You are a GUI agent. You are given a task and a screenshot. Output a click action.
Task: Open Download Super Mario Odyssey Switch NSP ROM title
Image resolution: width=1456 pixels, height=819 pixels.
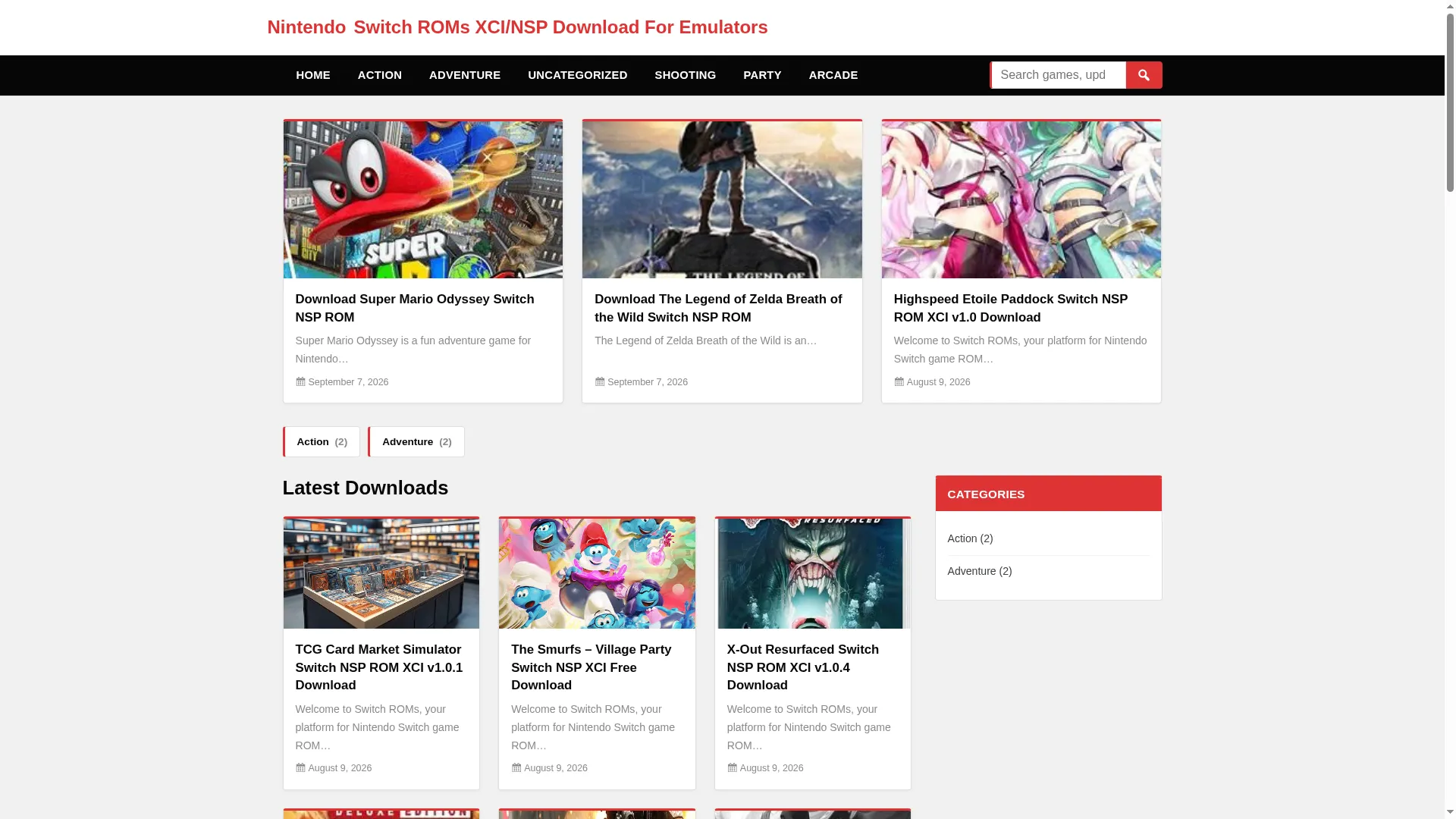[415, 309]
